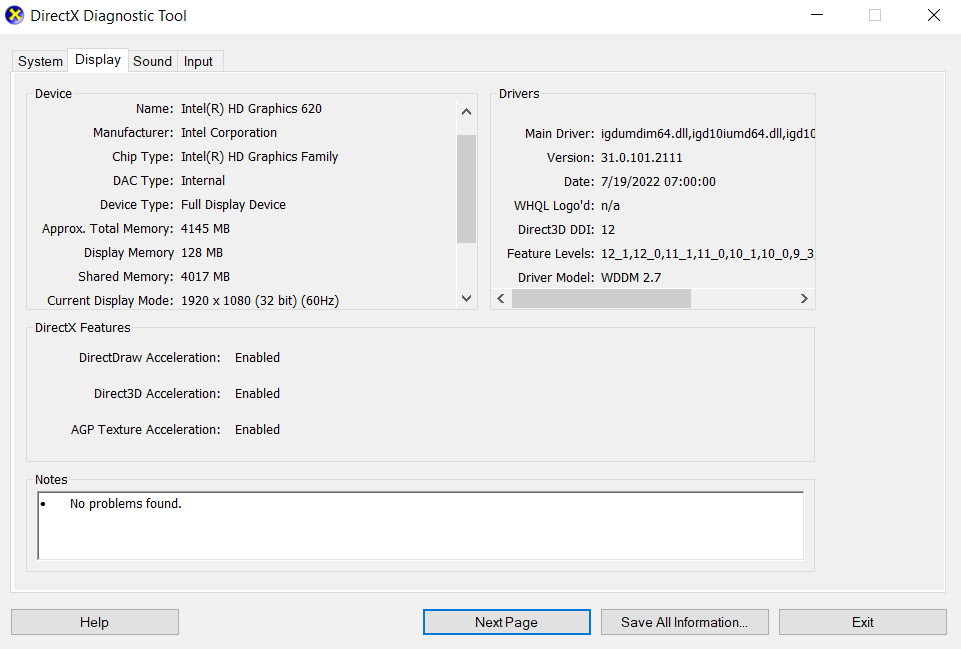Click the Device panel vertical scrollbar thumb
Viewport: 961px width, 649px height.
(466, 189)
